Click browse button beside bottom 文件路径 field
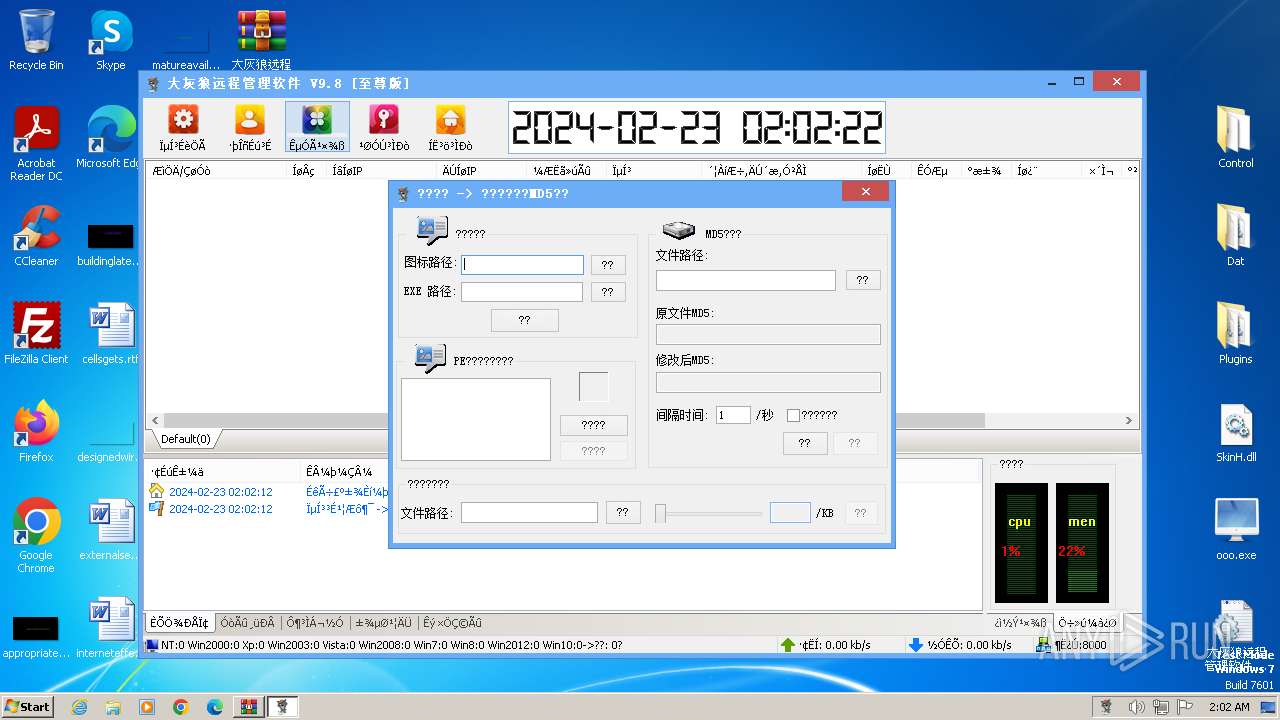This screenshot has height=720, width=1280. click(622, 512)
